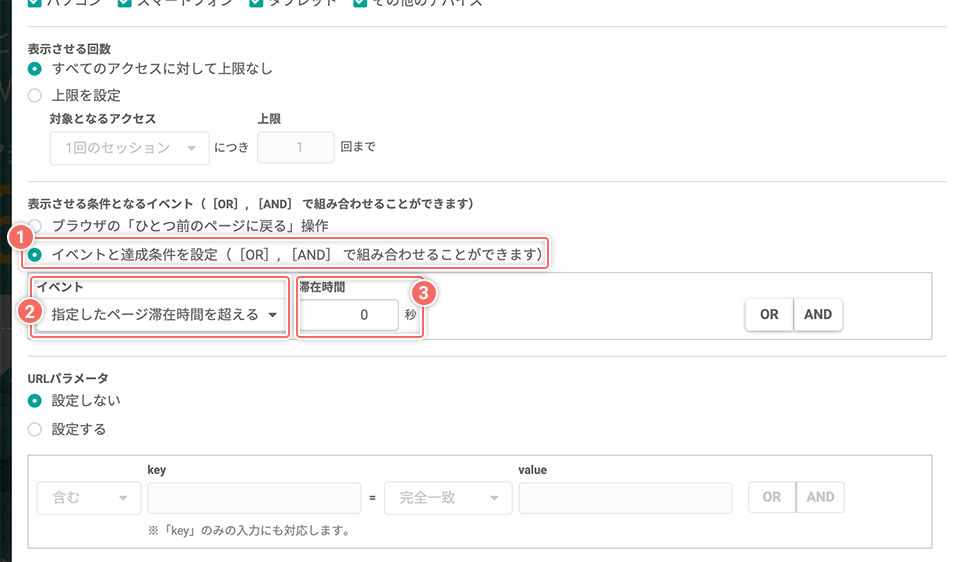The image size is (960, 562).
Task: Choose 'ブラウザの「ひとつ前のページに戻る」操作' radio
Action: [35, 226]
